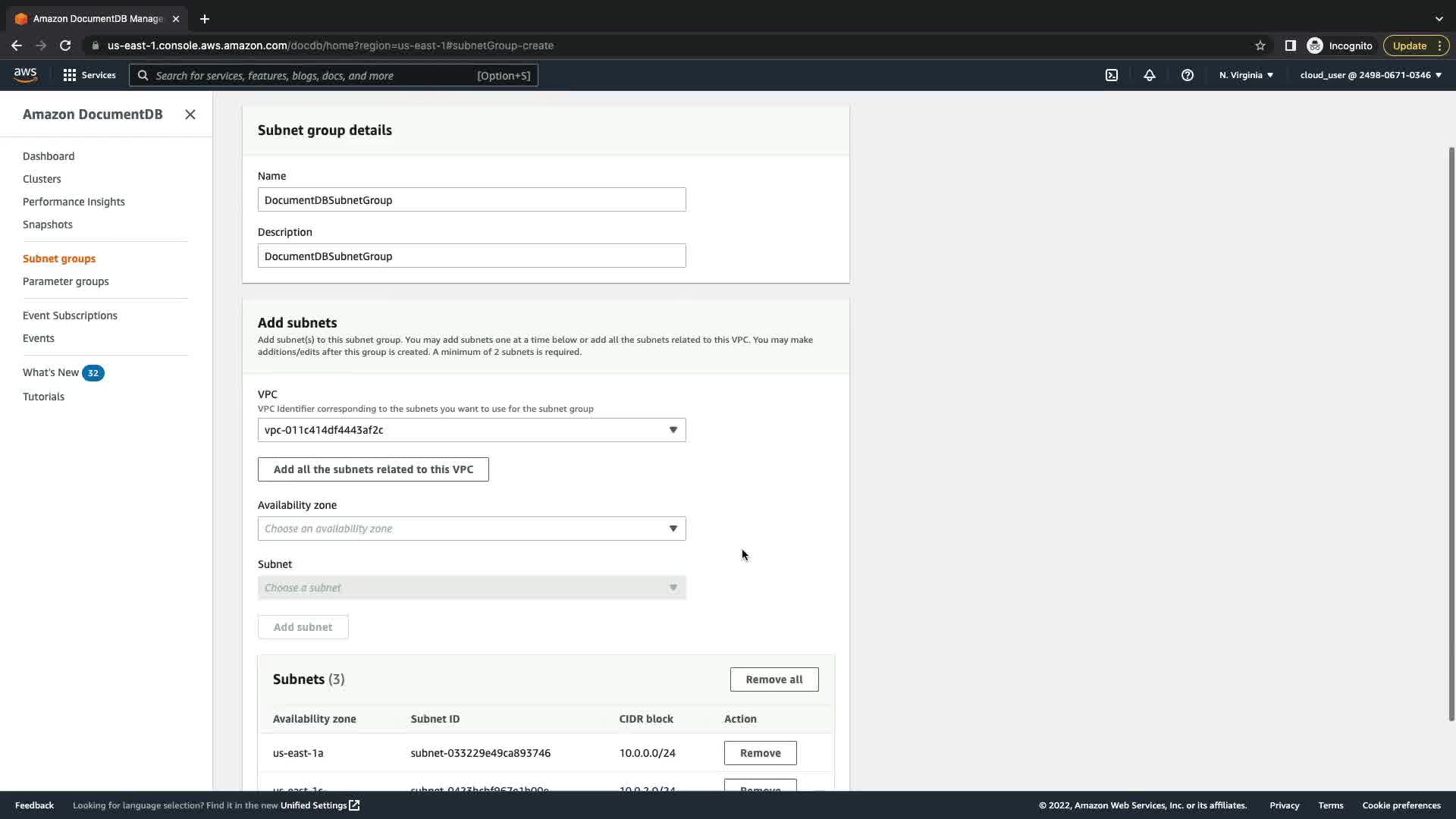The width and height of the screenshot is (1456, 819).
Task: Click Add all the subnets related to this VPC
Action: coord(373,469)
